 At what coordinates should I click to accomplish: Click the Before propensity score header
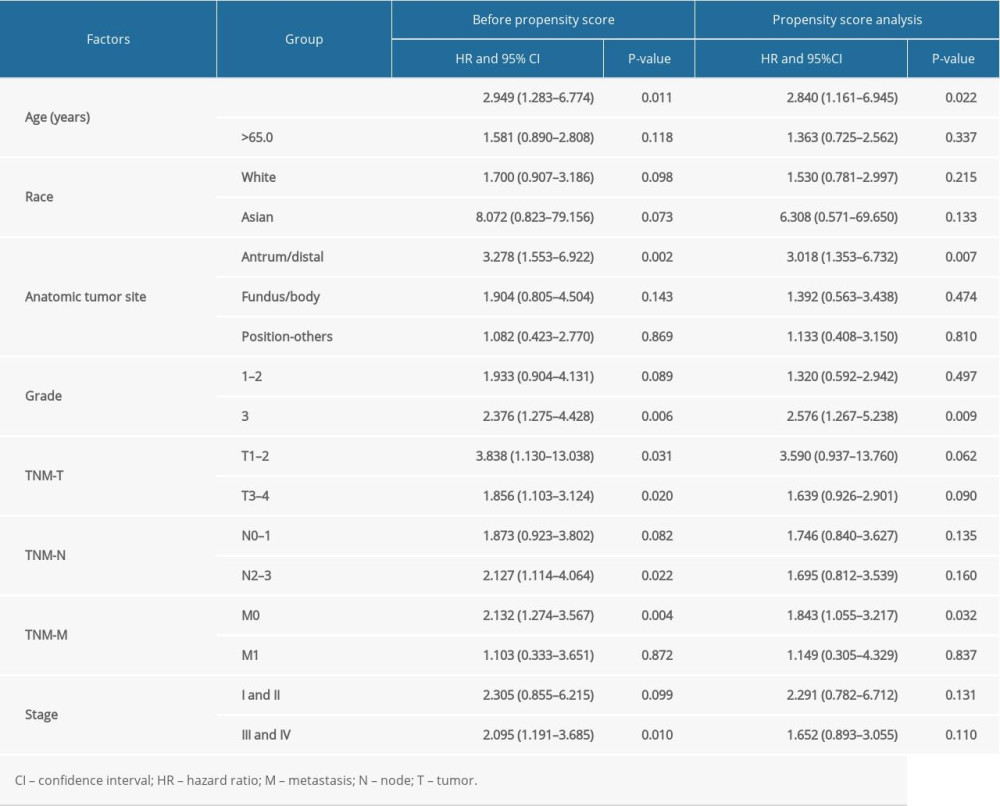point(544,18)
